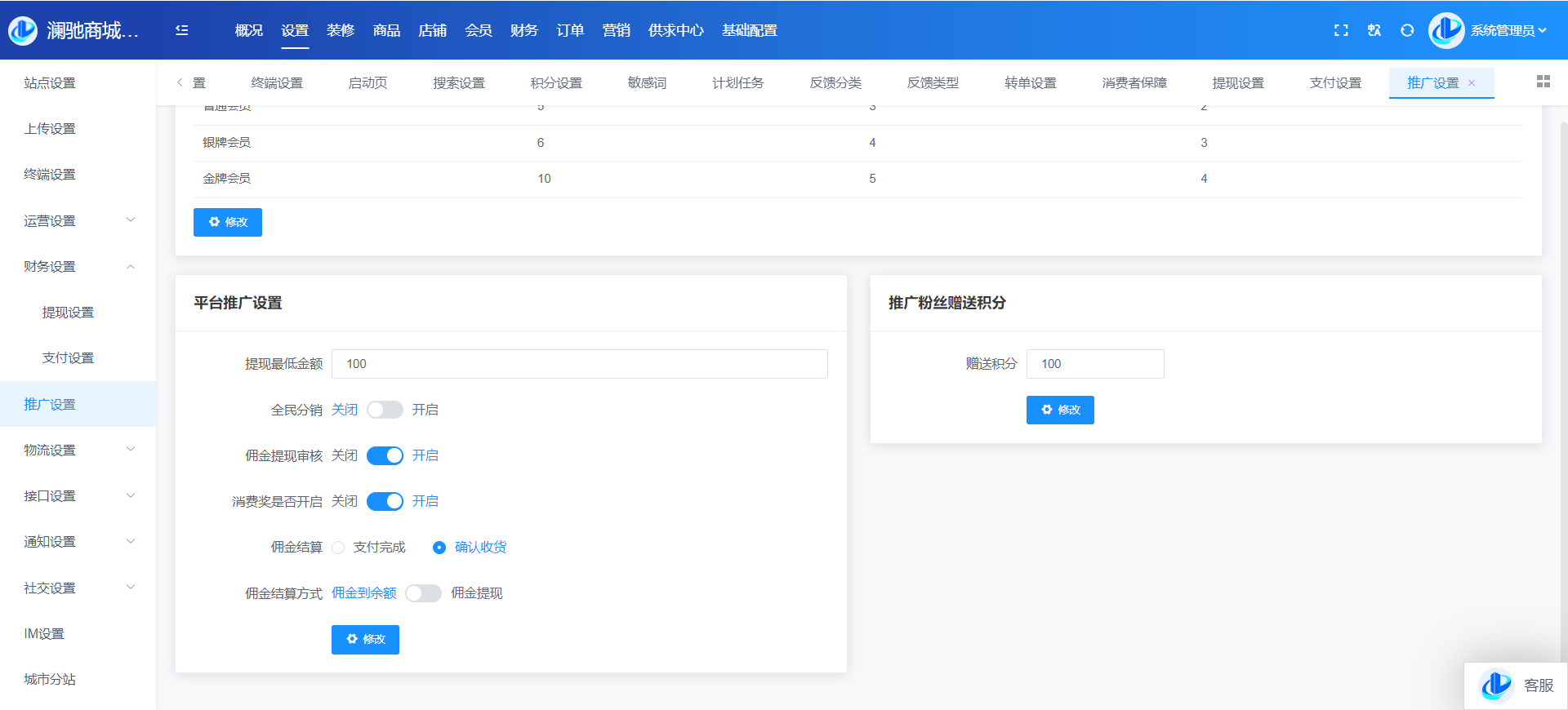Close the 推广设置 tab
Viewport: 1568px width, 710px height.
click(x=1472, y=83)
